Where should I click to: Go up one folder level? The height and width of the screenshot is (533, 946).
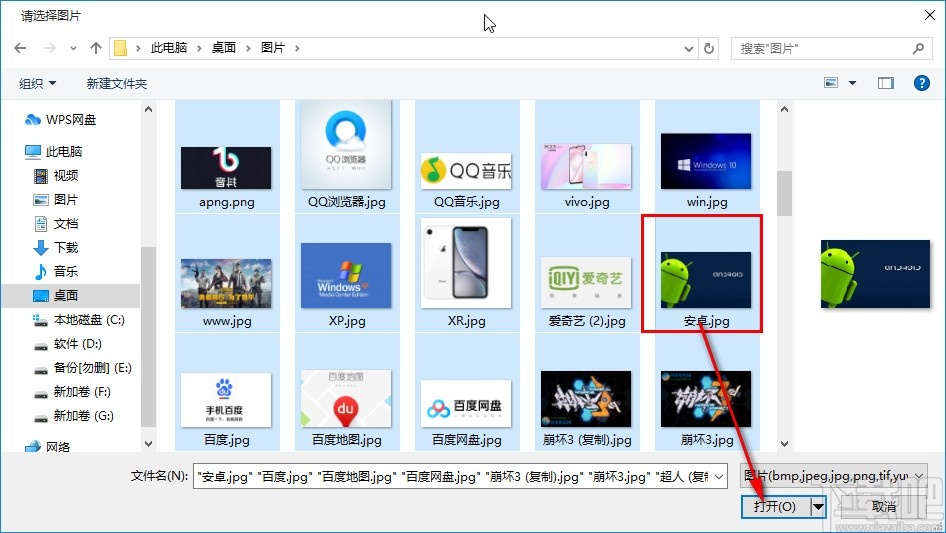95,48
